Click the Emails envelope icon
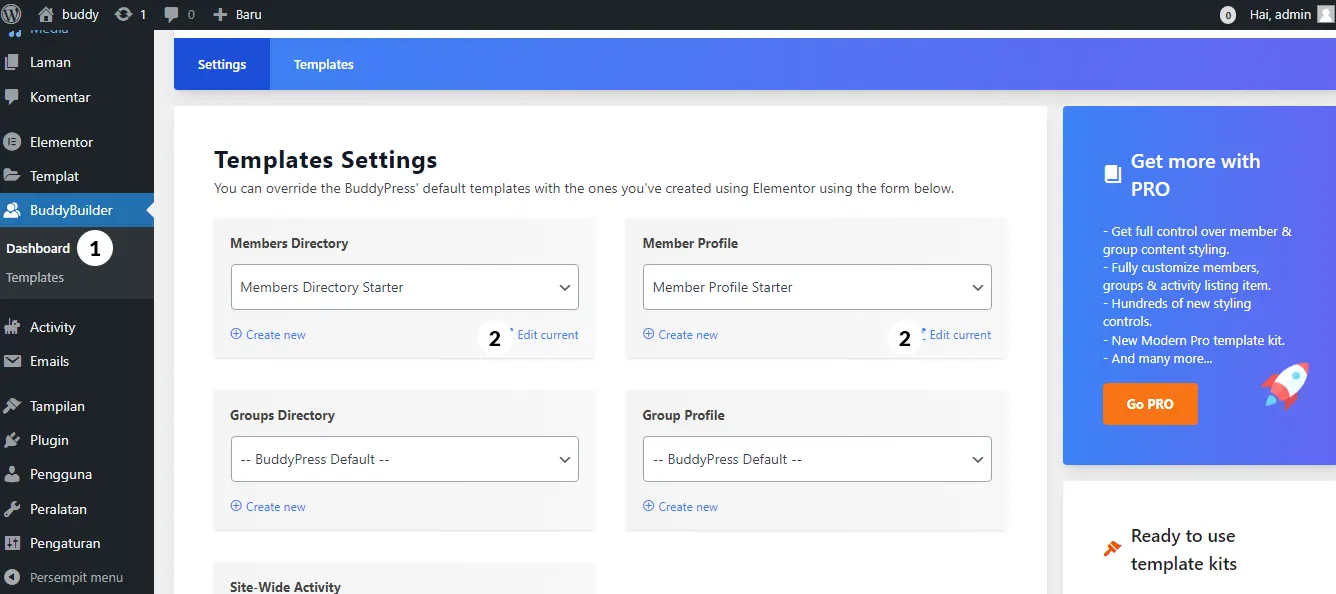This screenshot has height=594, width=1336. 12,361
